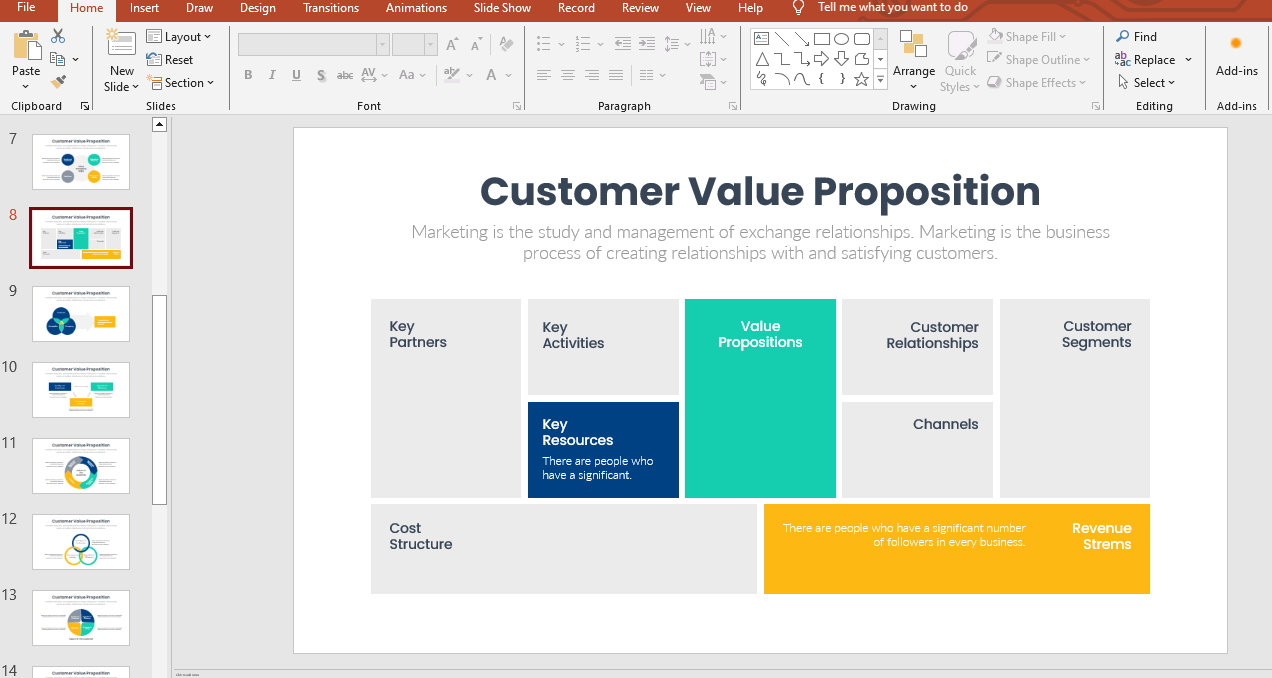Screen dimensions: 1272x678
Task: Select the Oval shape
Action: pyautogui.click(x=842, y=39)
